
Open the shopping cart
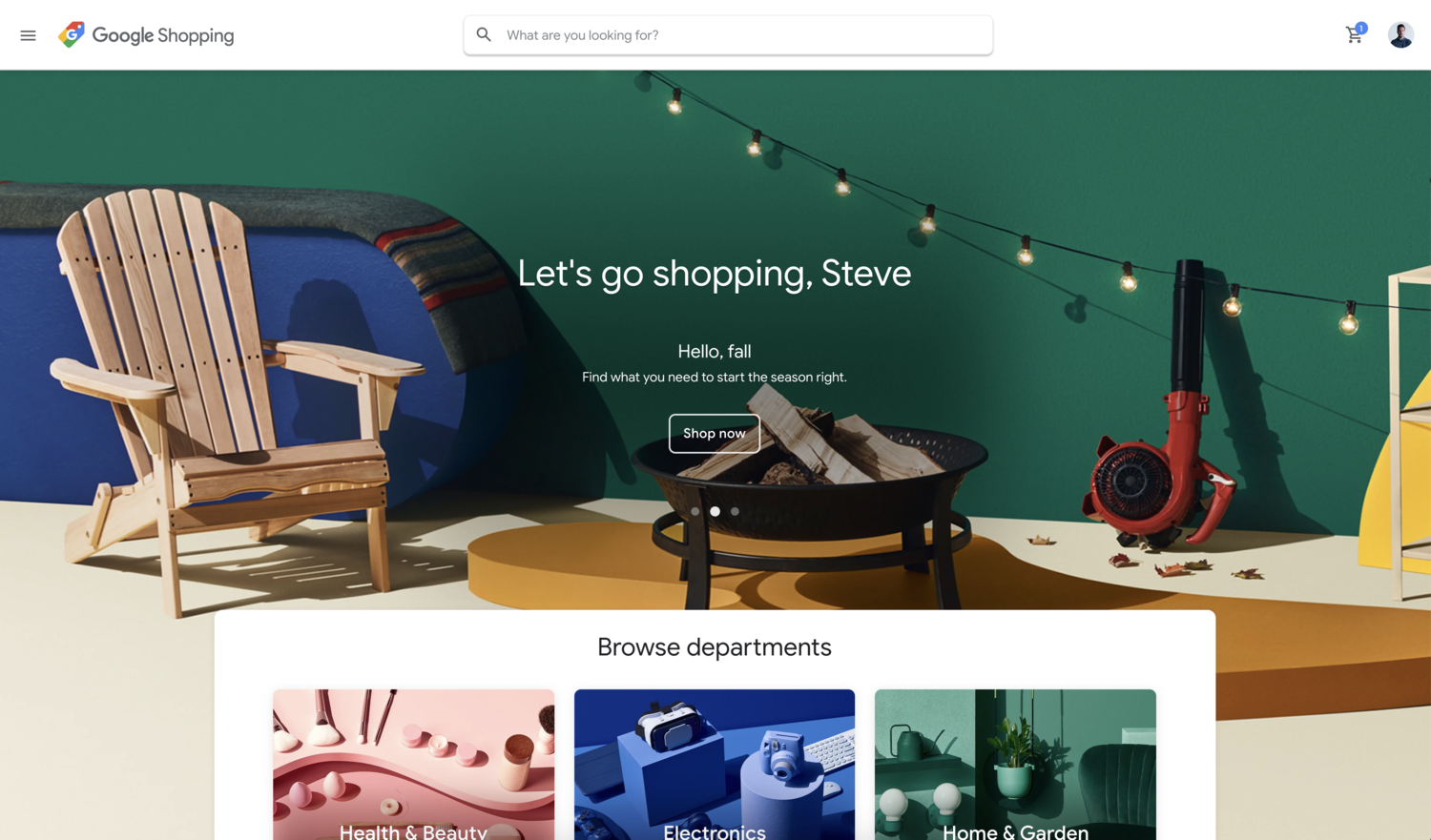(1353, 36)
